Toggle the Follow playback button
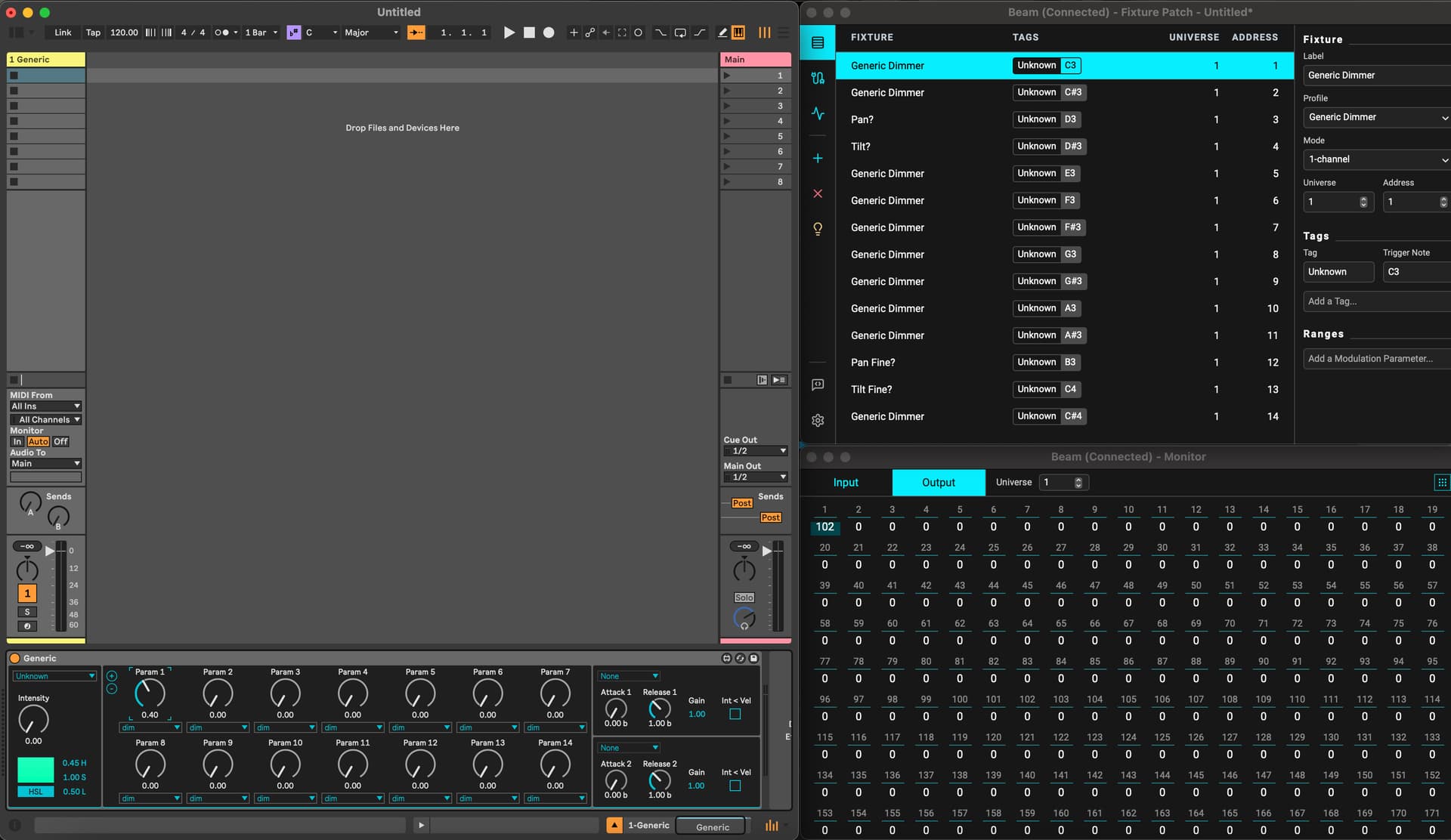1451x840 pixels. [416, 32]
